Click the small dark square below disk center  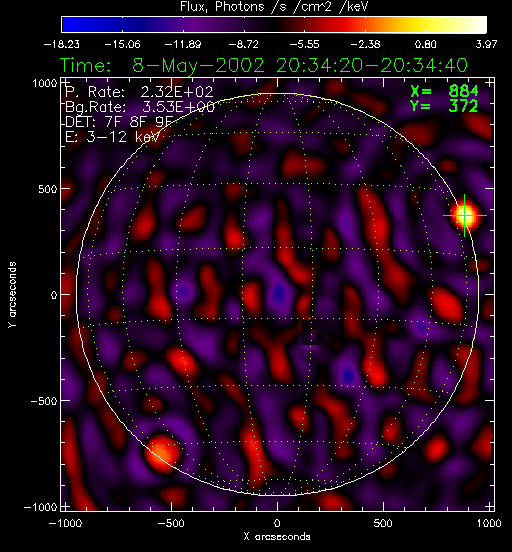(313, 333)
